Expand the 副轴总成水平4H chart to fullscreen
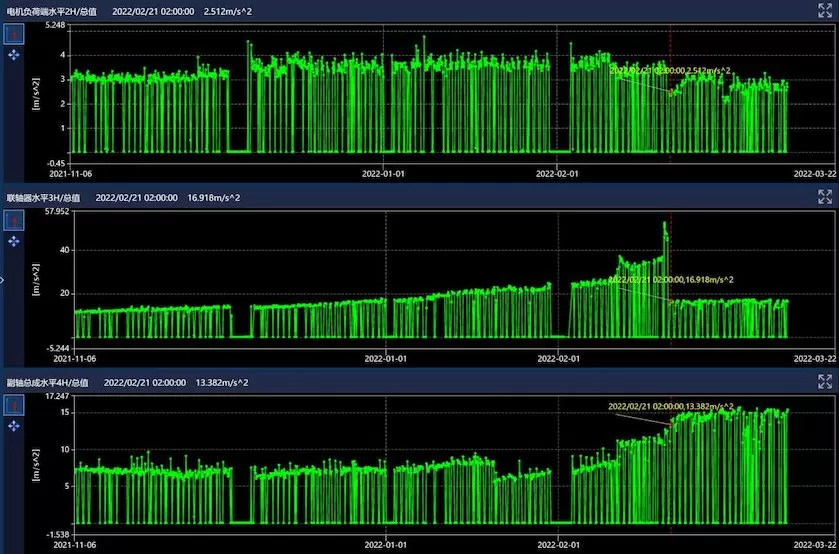The image size is (839, 554). click(x=825, y=381)
